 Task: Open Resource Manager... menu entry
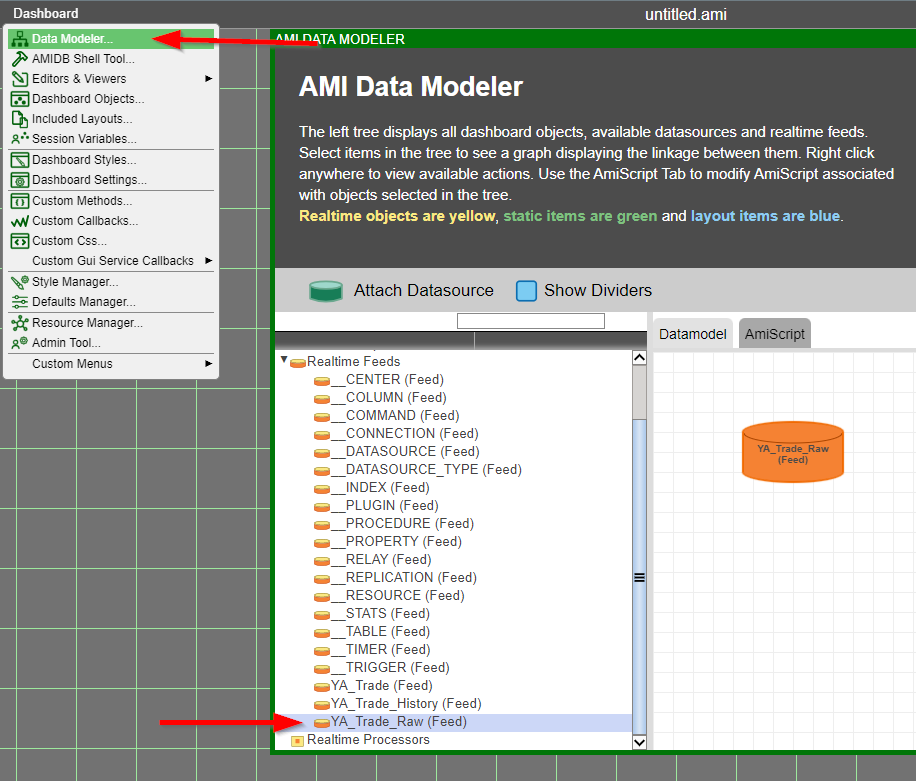coord(111,323)
